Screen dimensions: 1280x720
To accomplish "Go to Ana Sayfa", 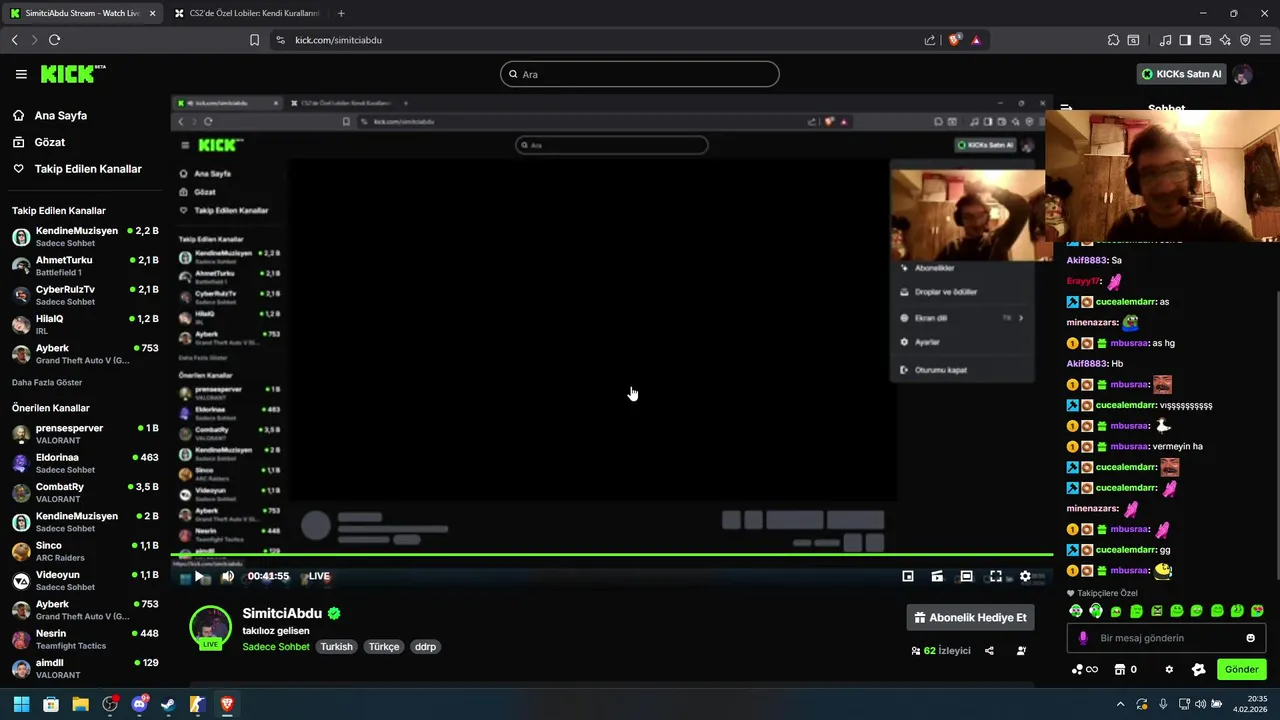I will [x=61, y=116].
